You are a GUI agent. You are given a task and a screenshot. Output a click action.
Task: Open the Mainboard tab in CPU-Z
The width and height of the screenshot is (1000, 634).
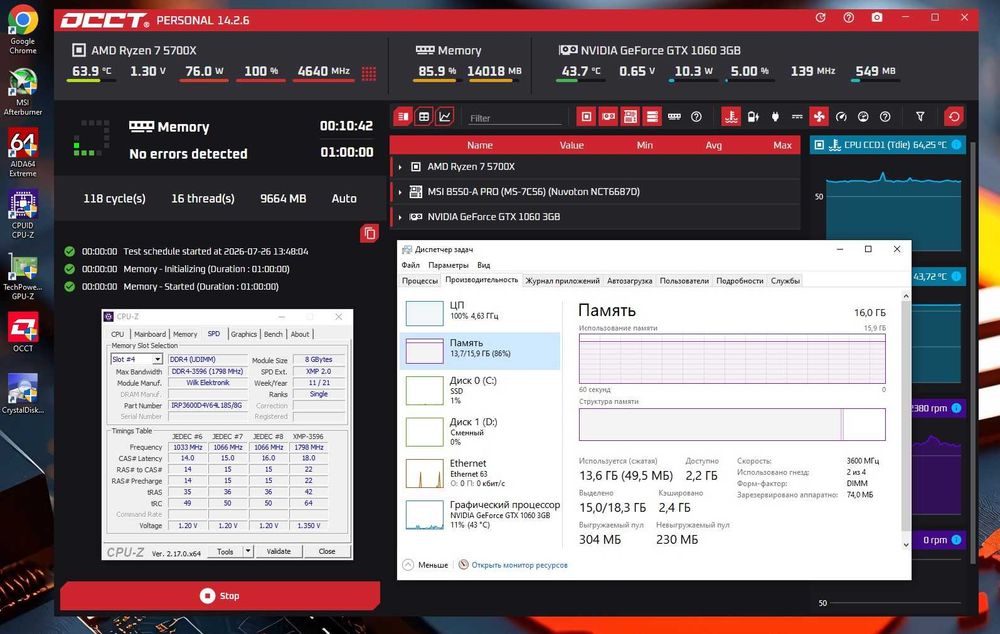[150, 334]
